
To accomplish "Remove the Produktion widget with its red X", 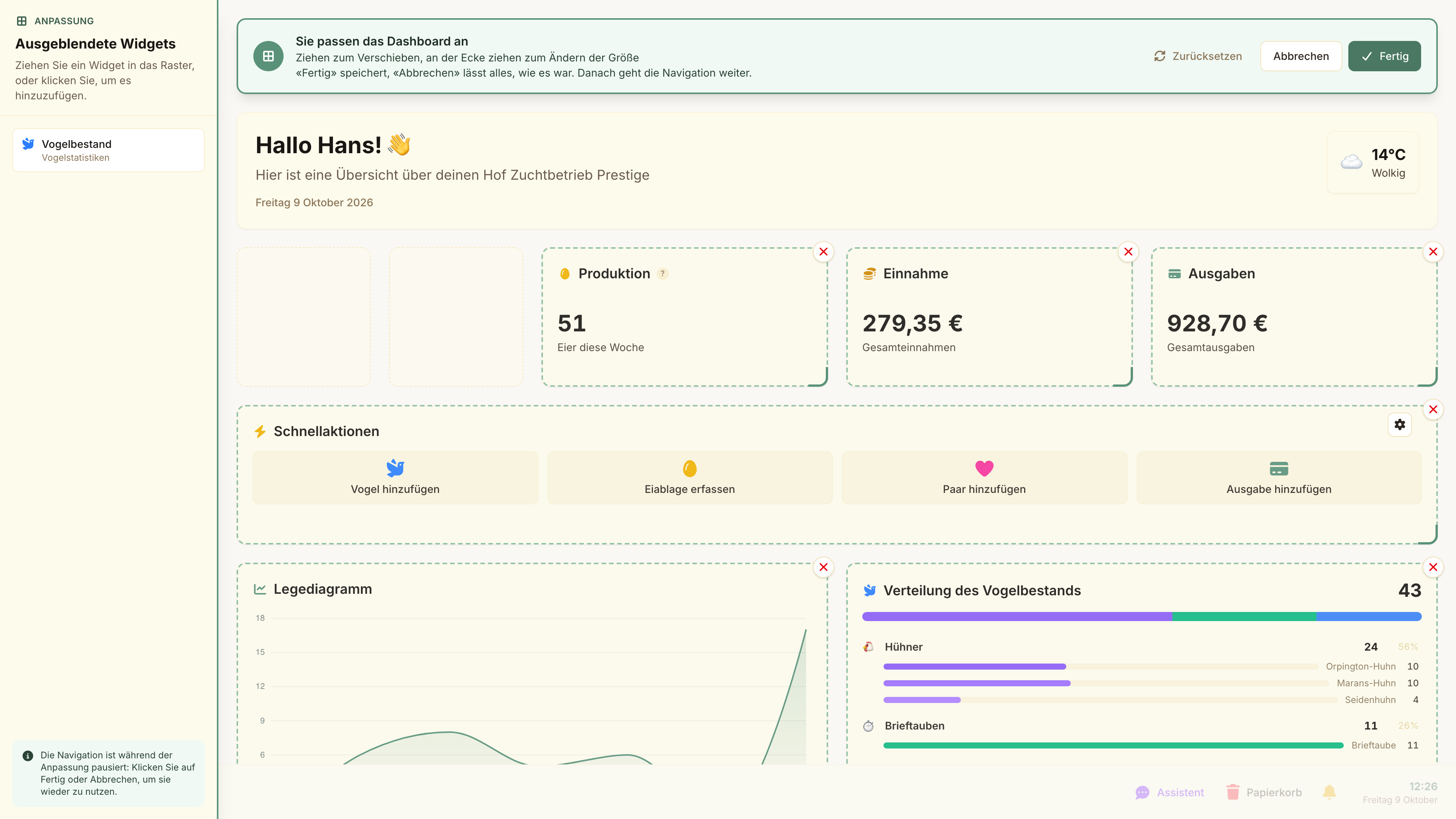I will [824, 251].
